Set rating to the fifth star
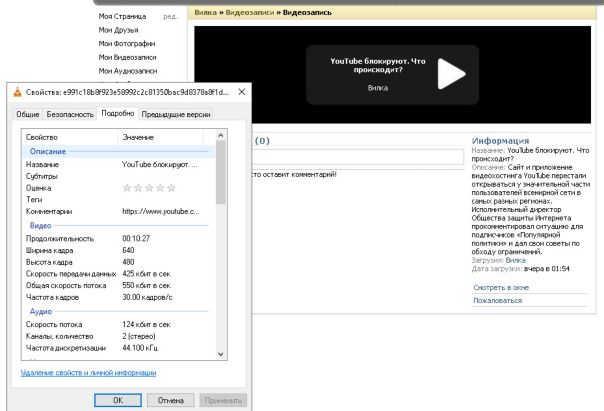604x411 pixels. coord(170,187)
